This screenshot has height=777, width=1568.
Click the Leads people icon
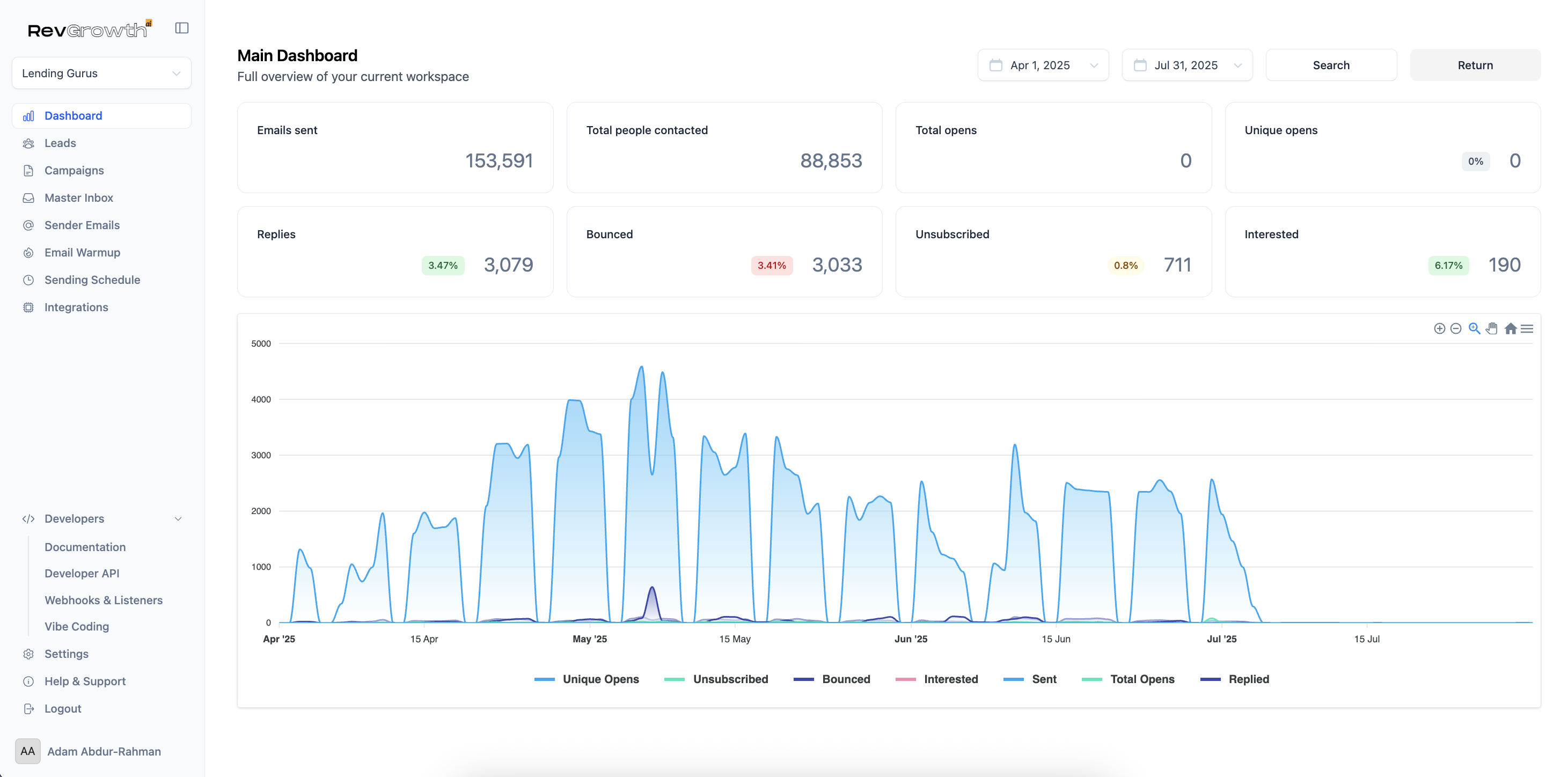click(28, 144)
